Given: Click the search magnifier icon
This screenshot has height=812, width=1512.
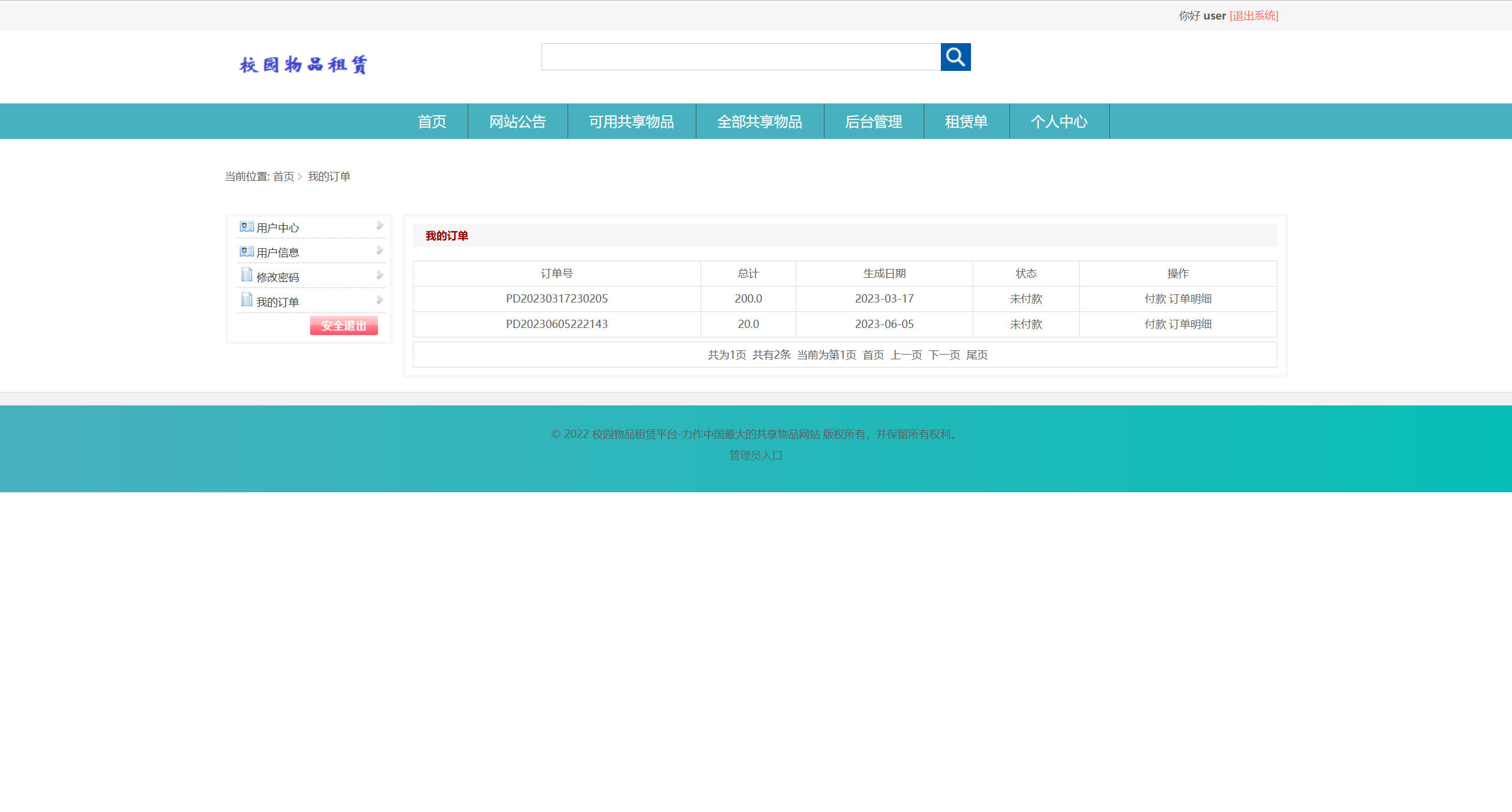Looking at the screenshot, I should pyautogui.click(x=955, y=57).
